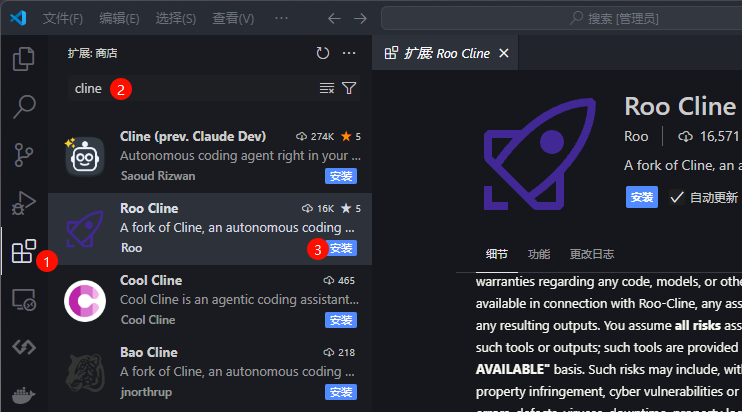
Task: Open Run and Debug view
Action: tap(24, 203)
